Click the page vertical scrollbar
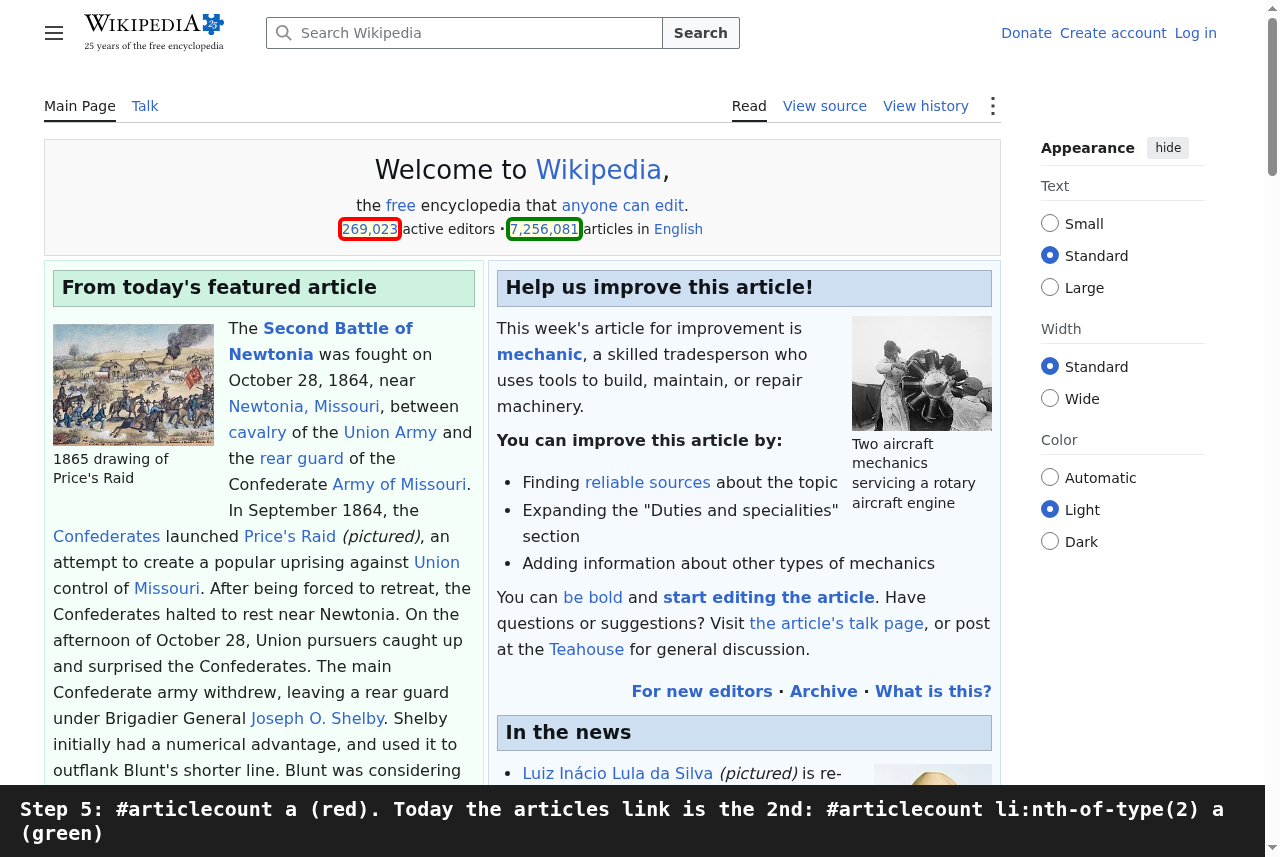 point(1272,400)
